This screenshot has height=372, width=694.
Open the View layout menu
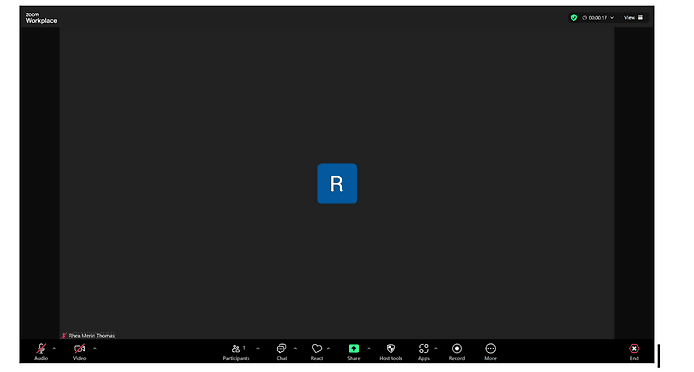click(633, 18)
